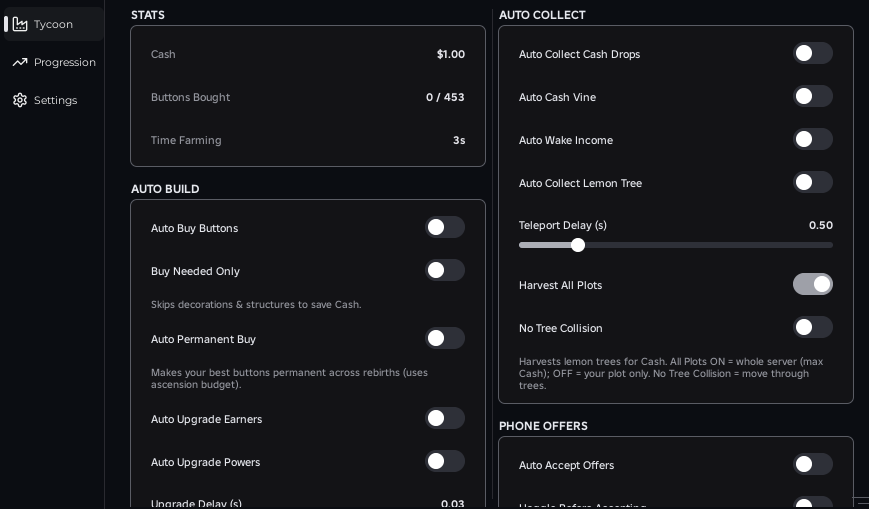Switch to the Progression tab
Screen dimensions: 869x509
click(54, 62)
